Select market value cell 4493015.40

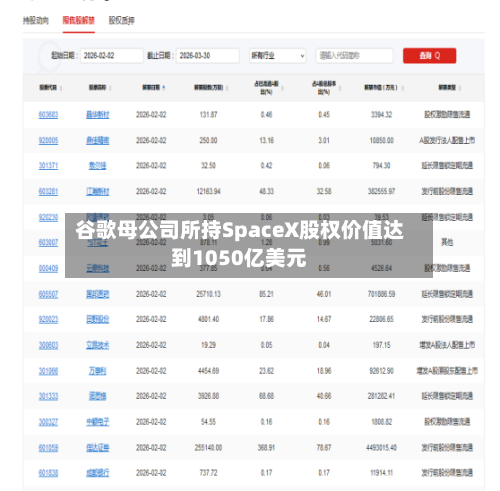pos(382,448)
